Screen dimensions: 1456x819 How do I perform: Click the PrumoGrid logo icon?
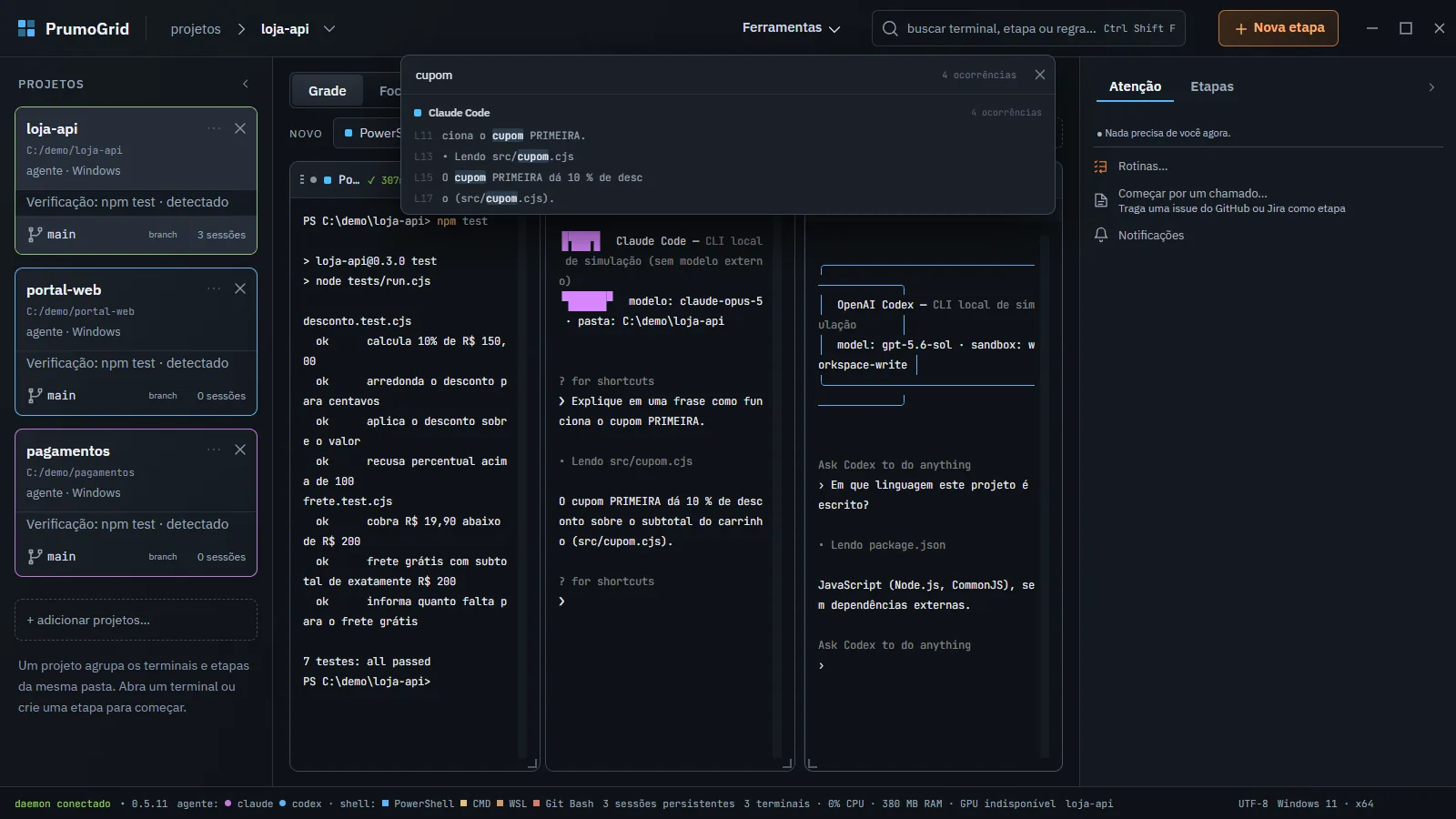(26, 28)
